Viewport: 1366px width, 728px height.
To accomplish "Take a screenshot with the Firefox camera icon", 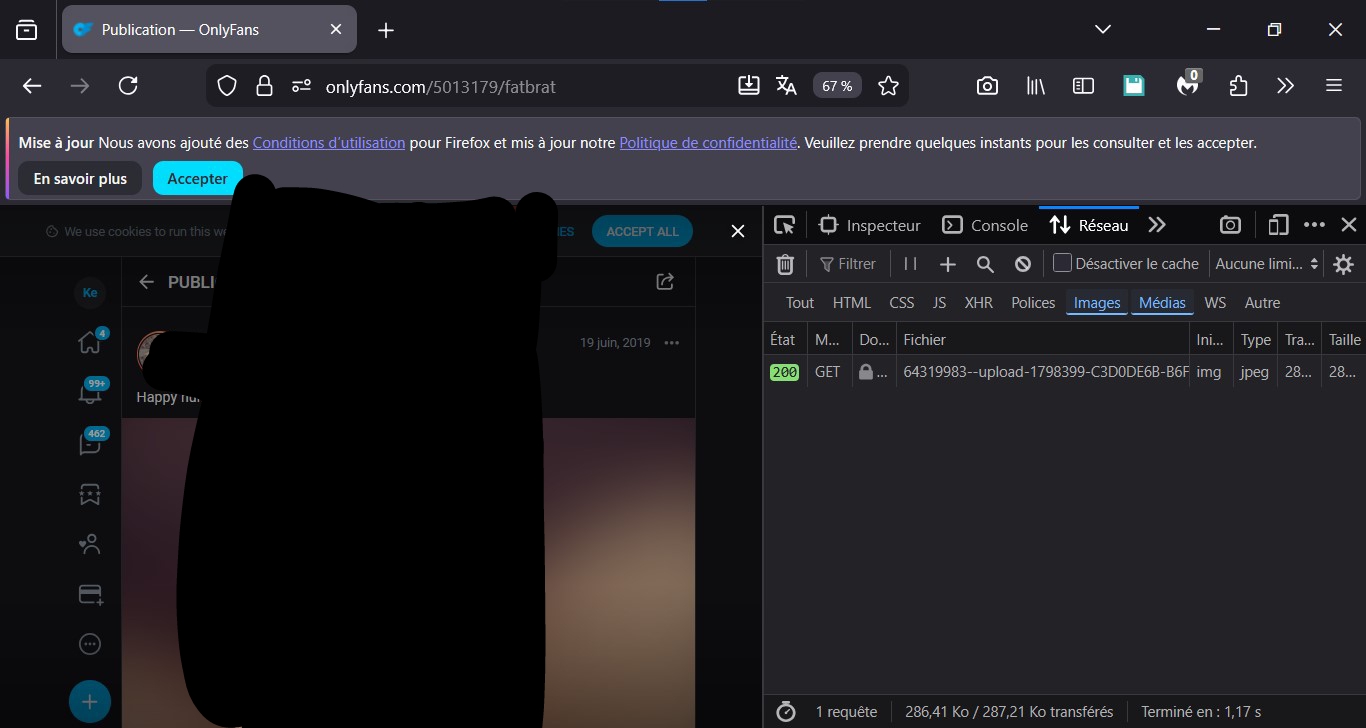I will tap(987, 86).
